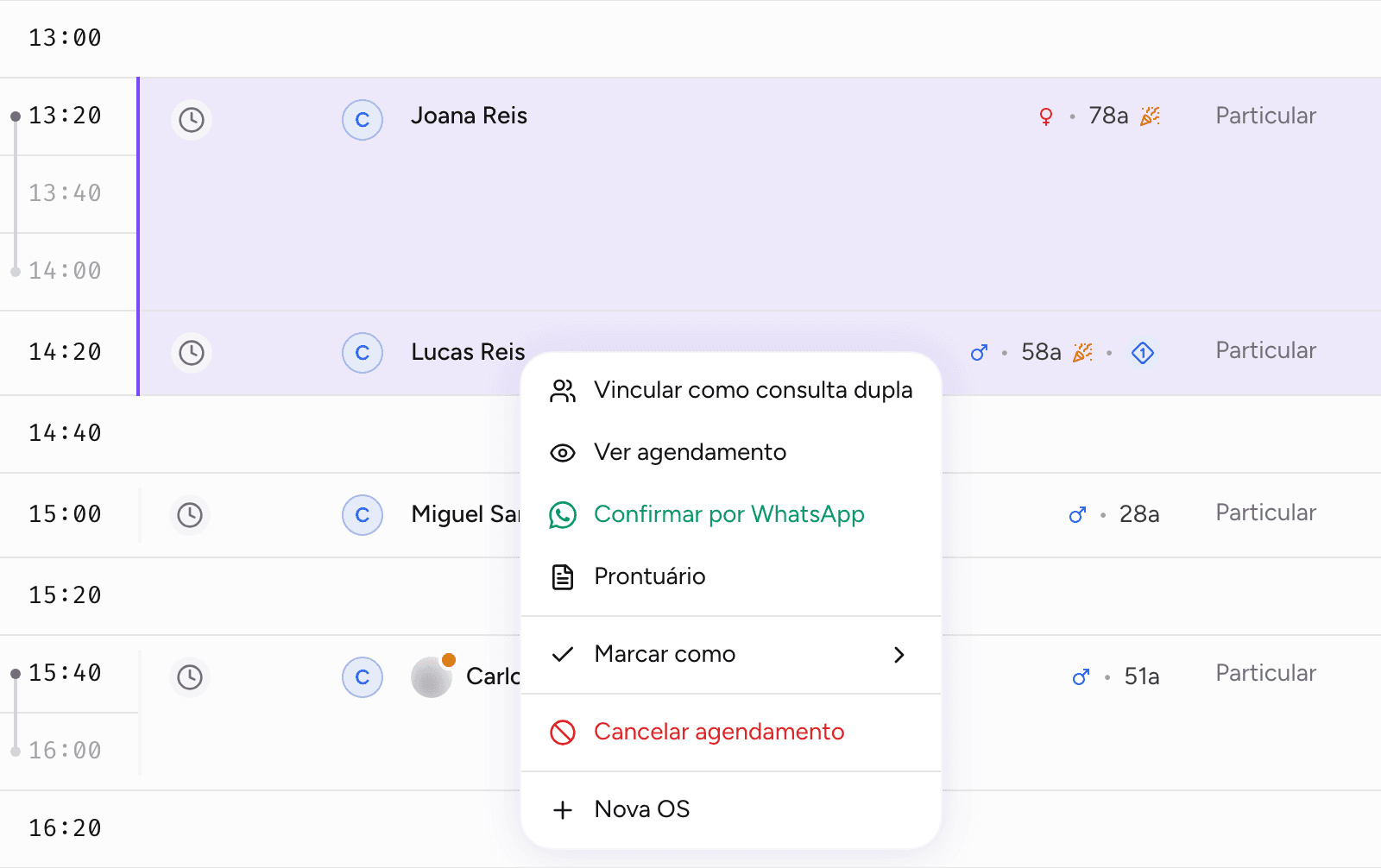Click the blue diamond badge in Lucas Reis row
The height and width of the screenshot is (868, 1381).
click(1143, 353)
